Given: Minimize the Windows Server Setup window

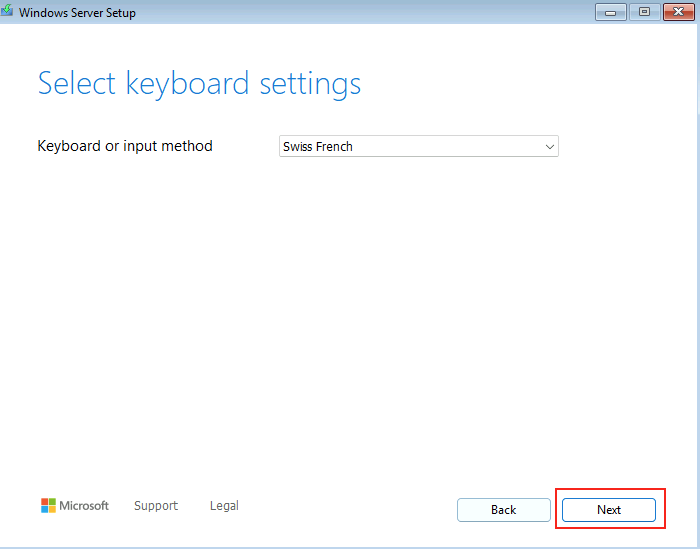Looking at the screenshot, I should click(611, 12).
